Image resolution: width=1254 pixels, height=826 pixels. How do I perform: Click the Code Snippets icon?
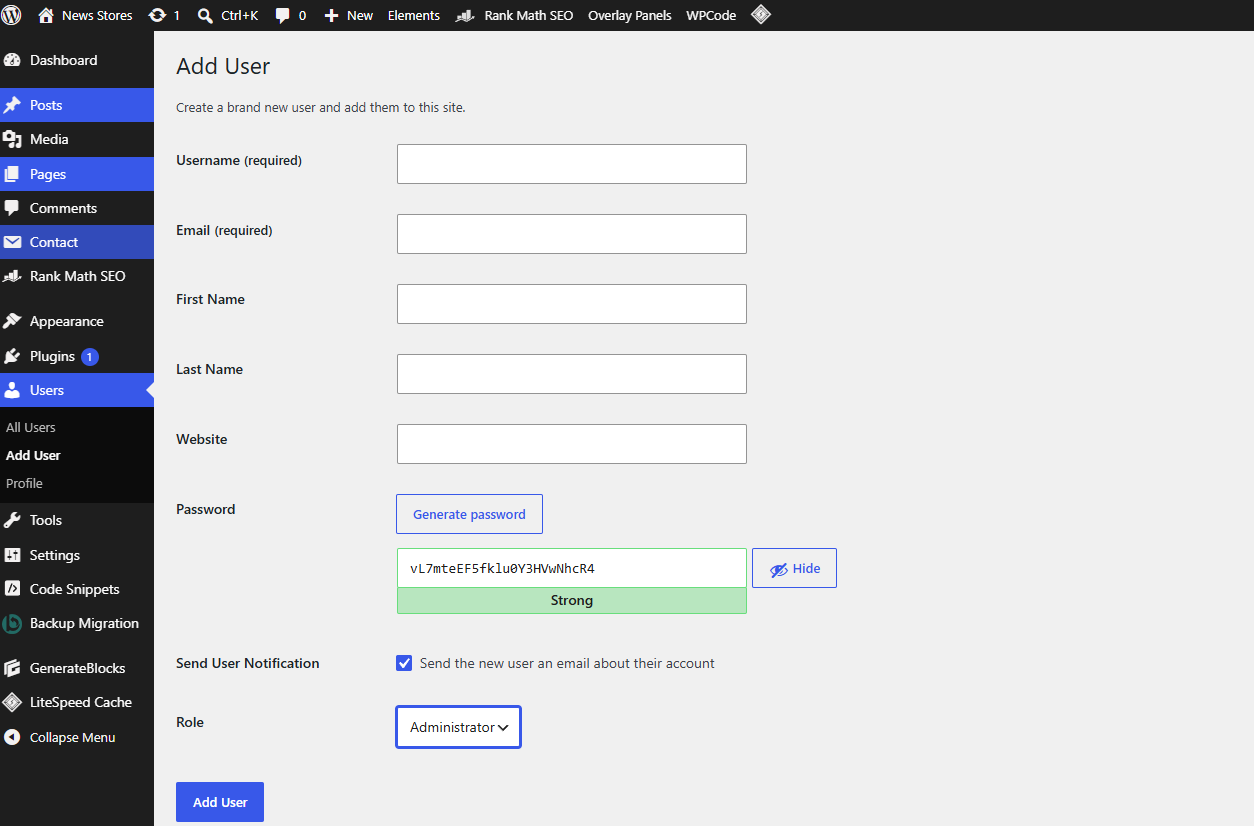click(12, 589)
